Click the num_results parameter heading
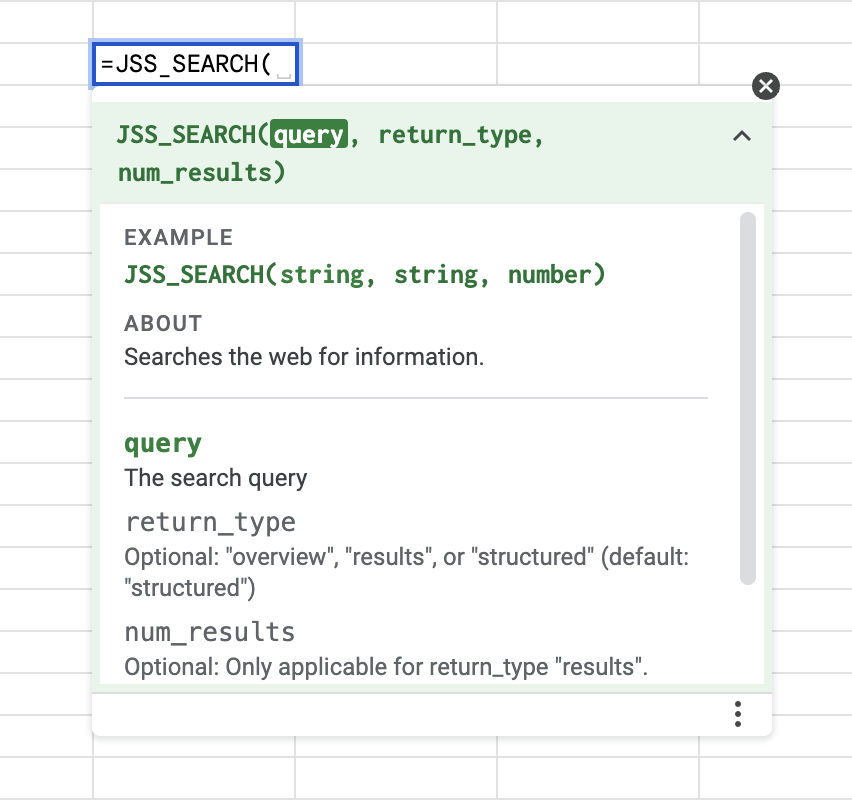 tap(210, 632)
